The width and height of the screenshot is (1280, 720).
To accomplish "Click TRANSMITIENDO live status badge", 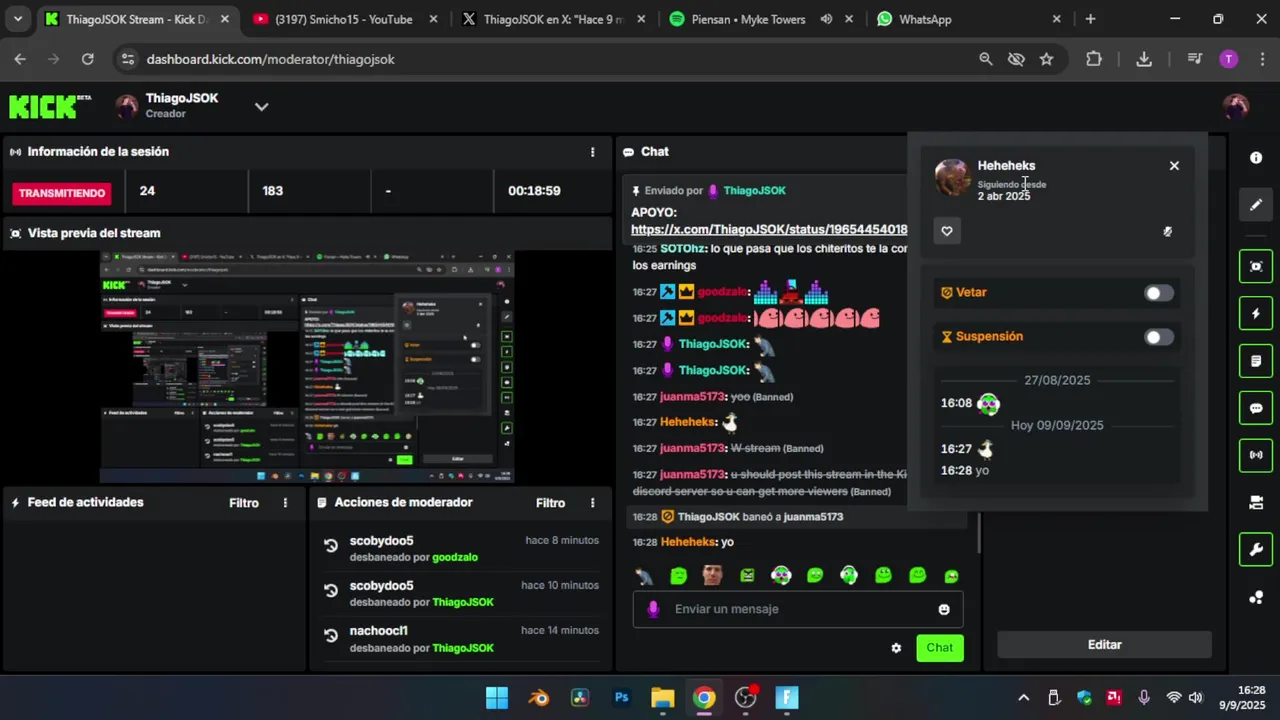I will coord(62,192).
